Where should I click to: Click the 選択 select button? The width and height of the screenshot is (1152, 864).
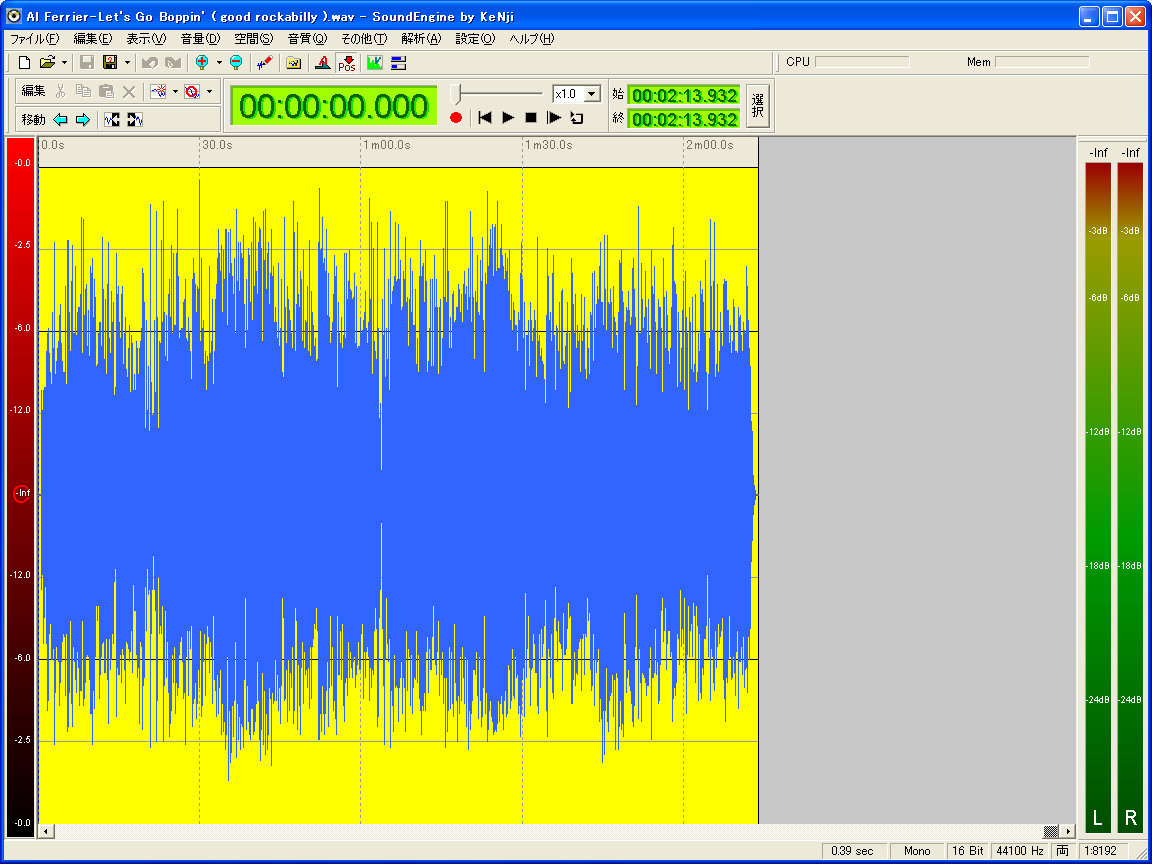click(758, 106)
